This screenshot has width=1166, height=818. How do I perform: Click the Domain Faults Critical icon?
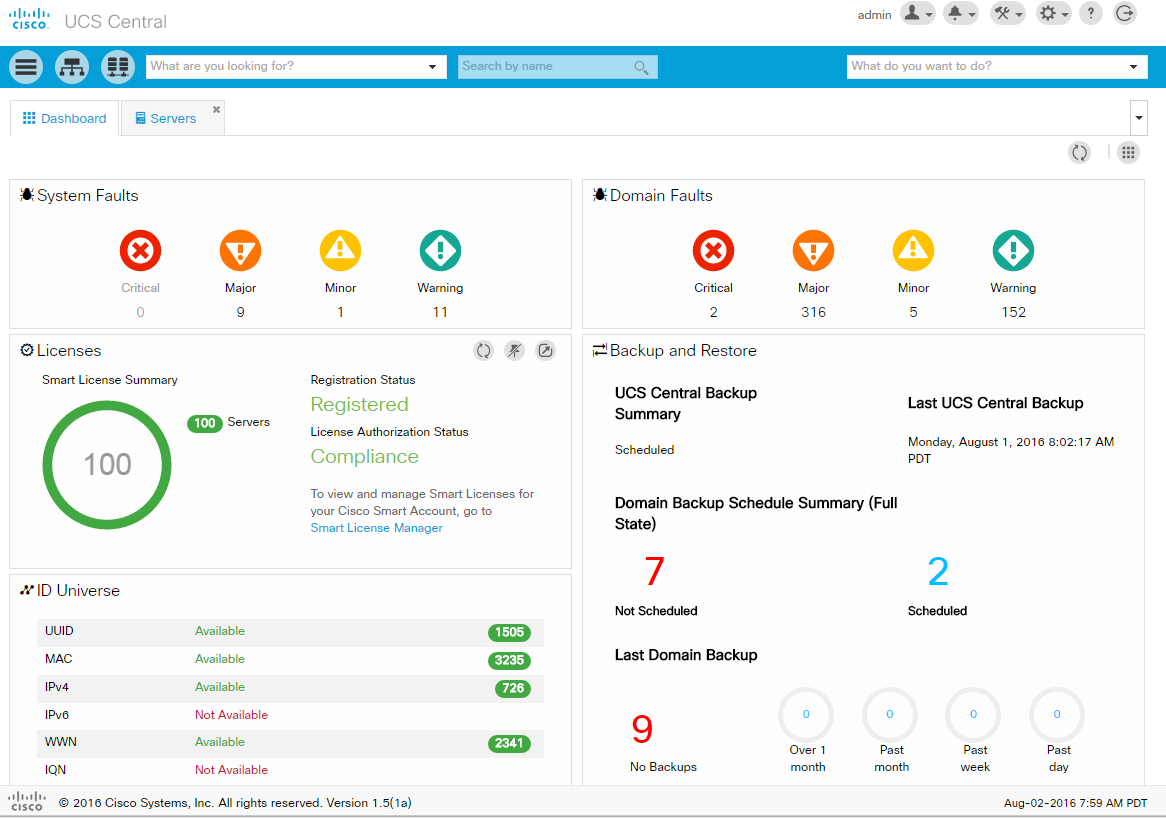point(713,251)
